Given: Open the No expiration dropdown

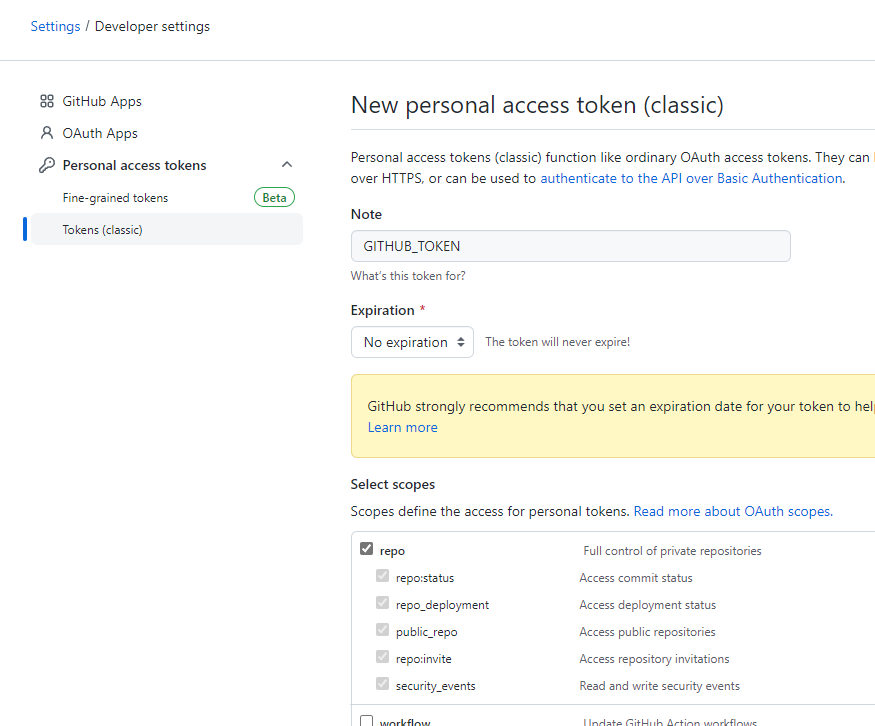Looking at the screenshot, I should pyautogui.click(x=412, y=342).
